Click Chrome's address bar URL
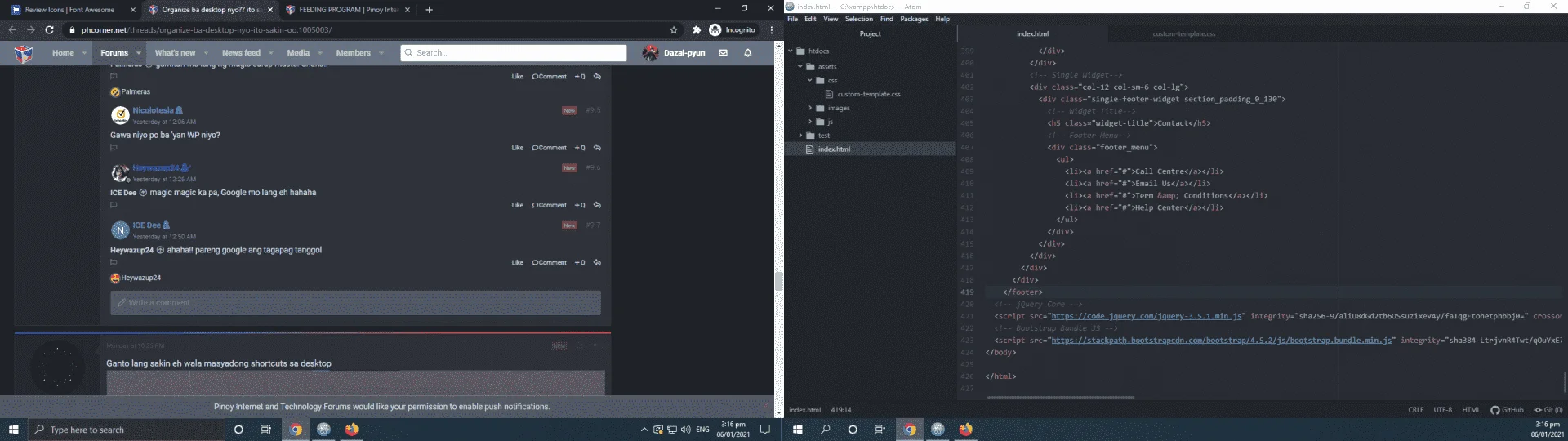 (207, 30)
